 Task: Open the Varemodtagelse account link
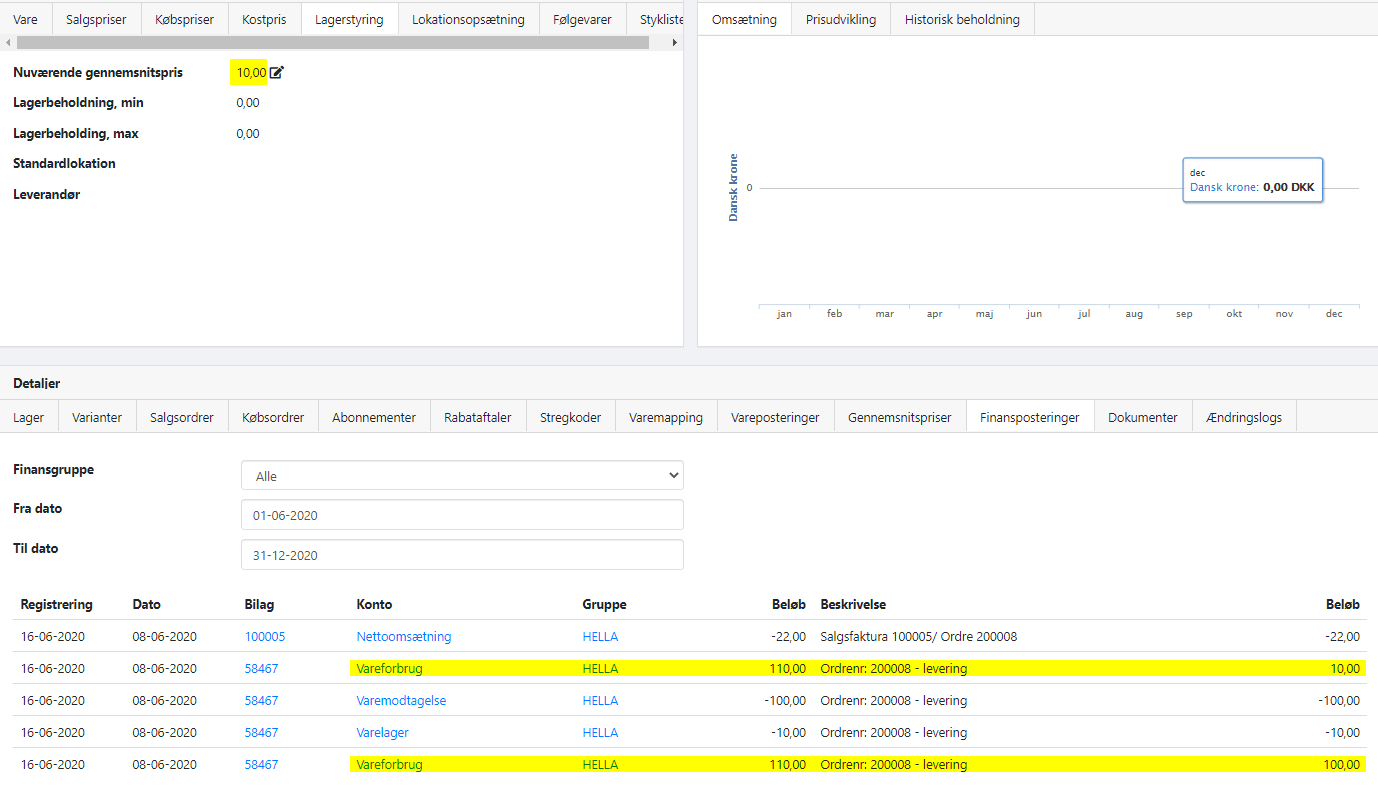click(x=401, y=701)
